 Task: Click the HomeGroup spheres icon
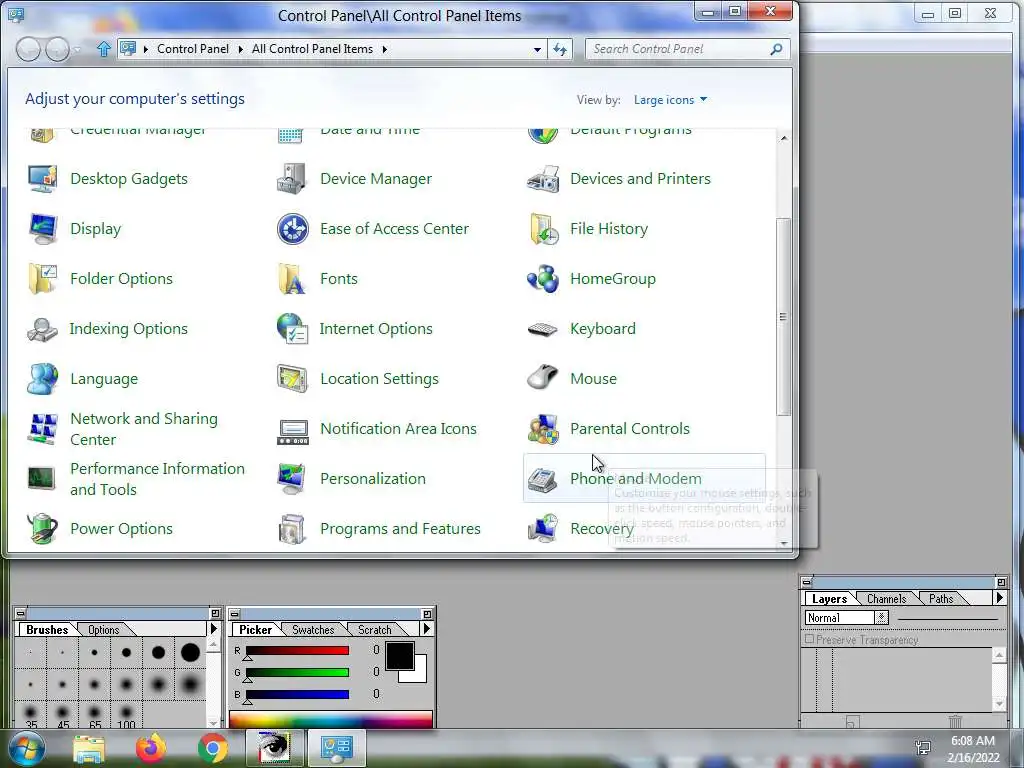543,279
